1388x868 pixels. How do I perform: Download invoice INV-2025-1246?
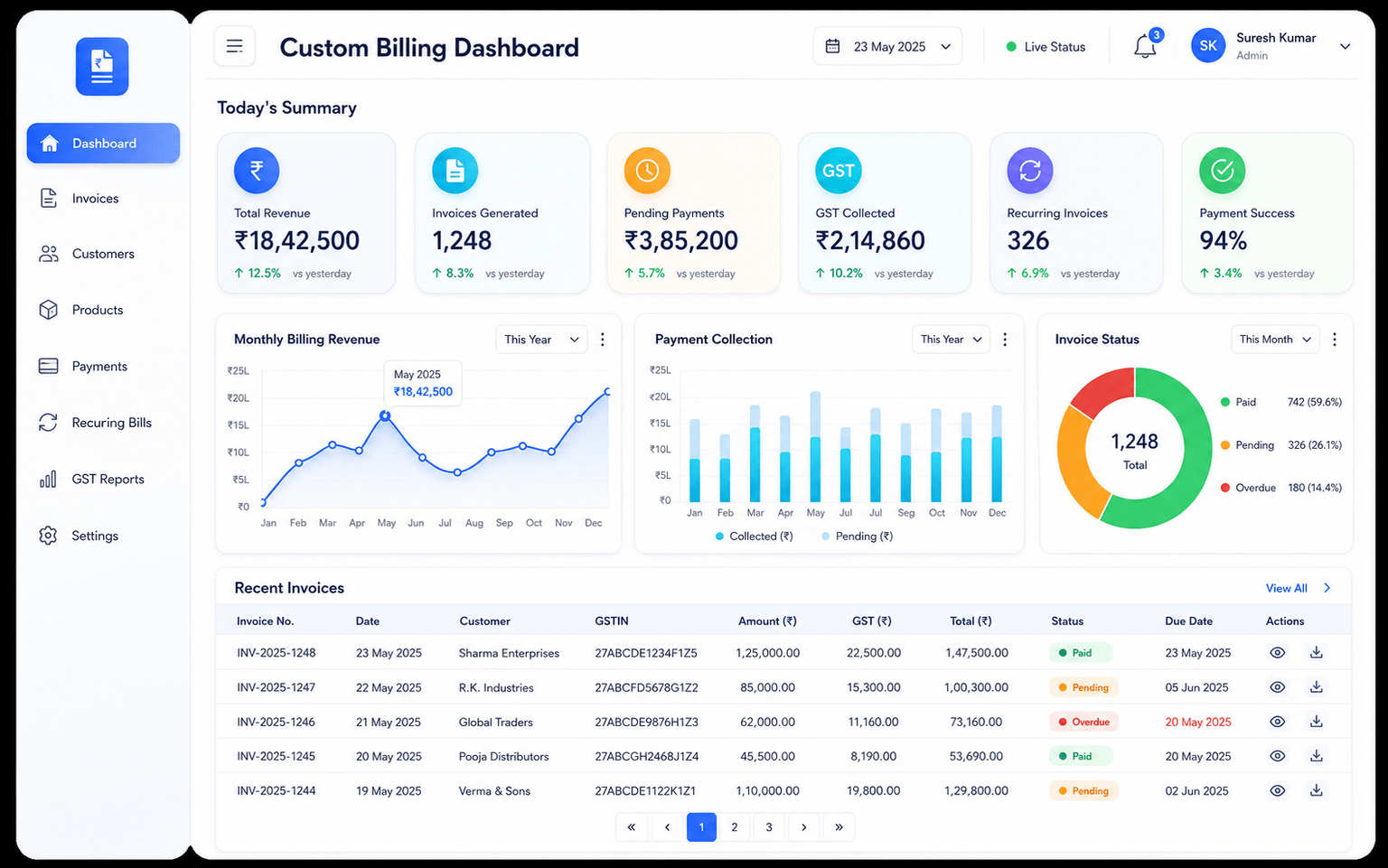(x=1317, y=722)
